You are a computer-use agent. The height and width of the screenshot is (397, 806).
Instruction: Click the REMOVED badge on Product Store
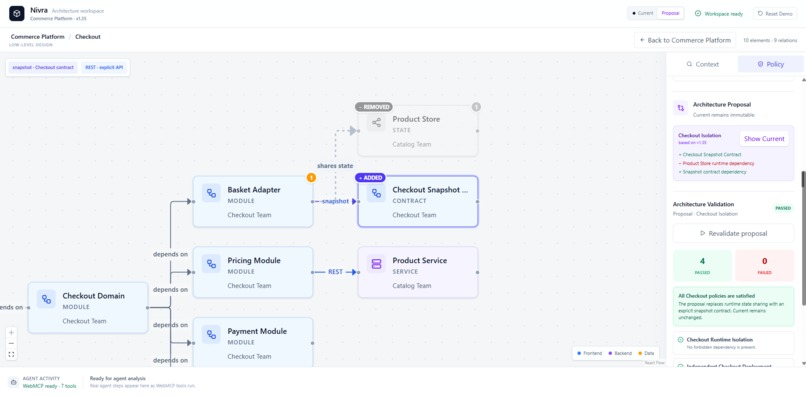(374, 107)
